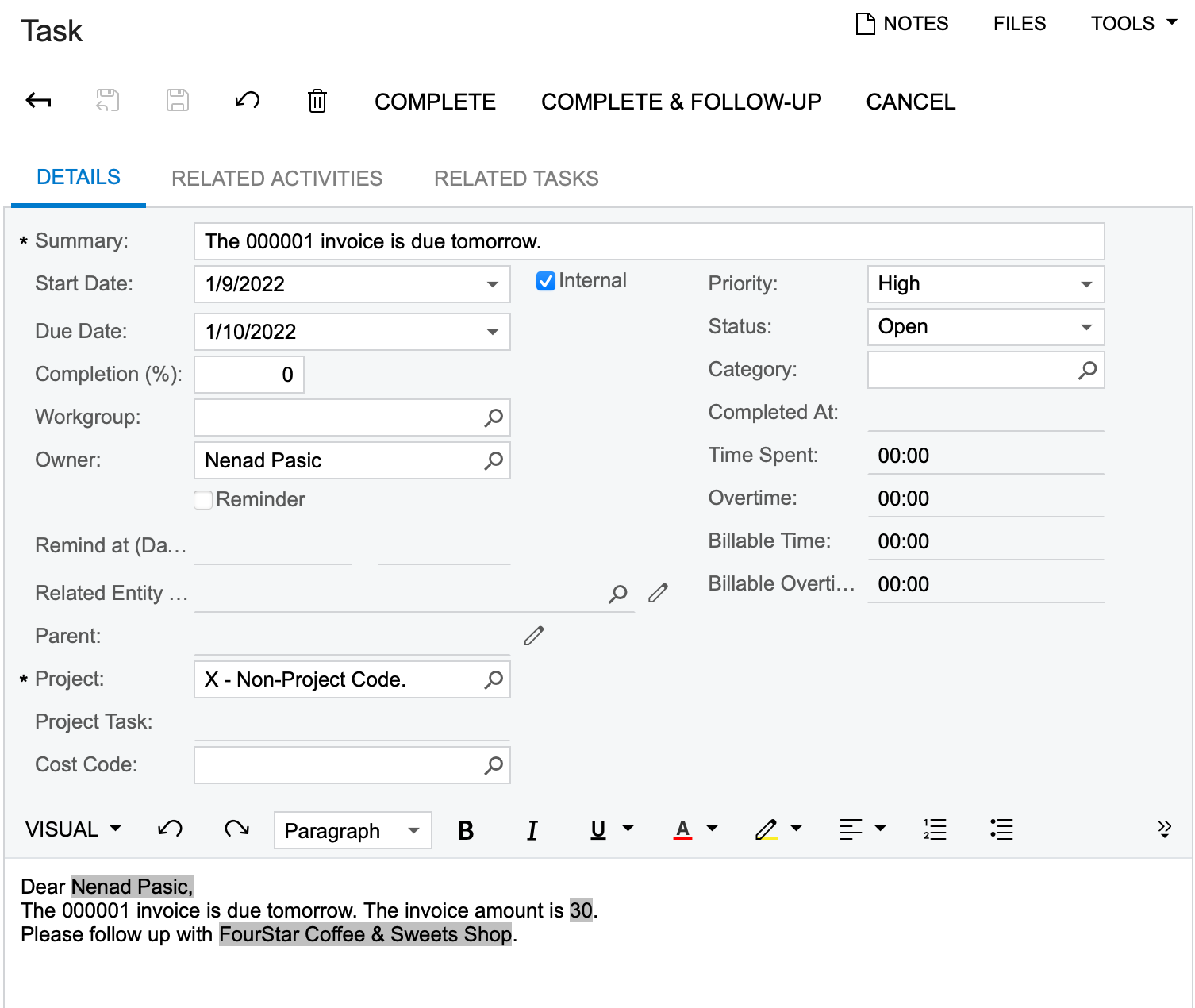Open the Paragraph style dropdown
Viewport: 1195px width, 1008px height.
click(413, 830)
